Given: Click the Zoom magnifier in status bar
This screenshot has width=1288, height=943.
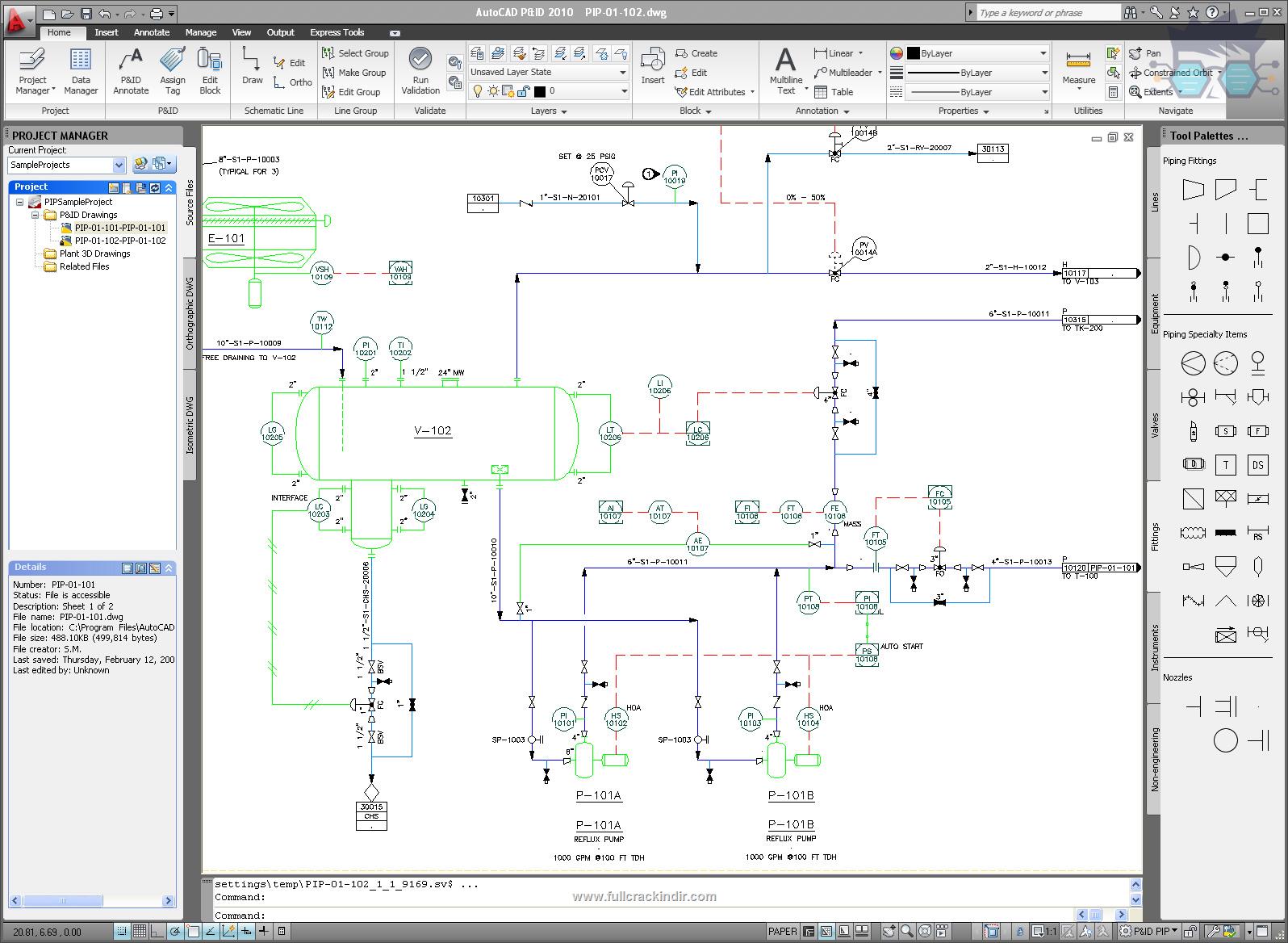Looking at the screenshot, I should coord(907,932).
